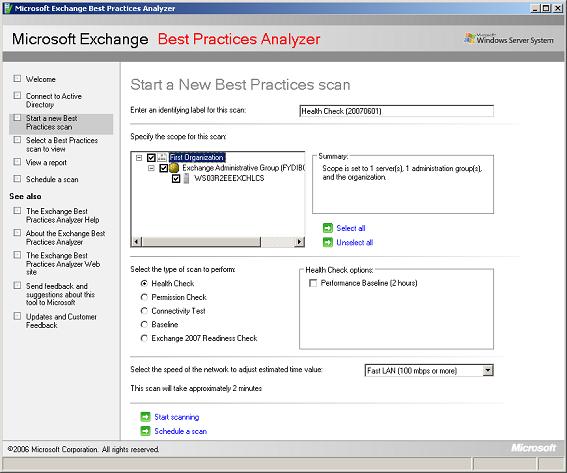Select Exchange 2007 Readiness Check radio button
The image size is (567, 473).
point(144,338)
